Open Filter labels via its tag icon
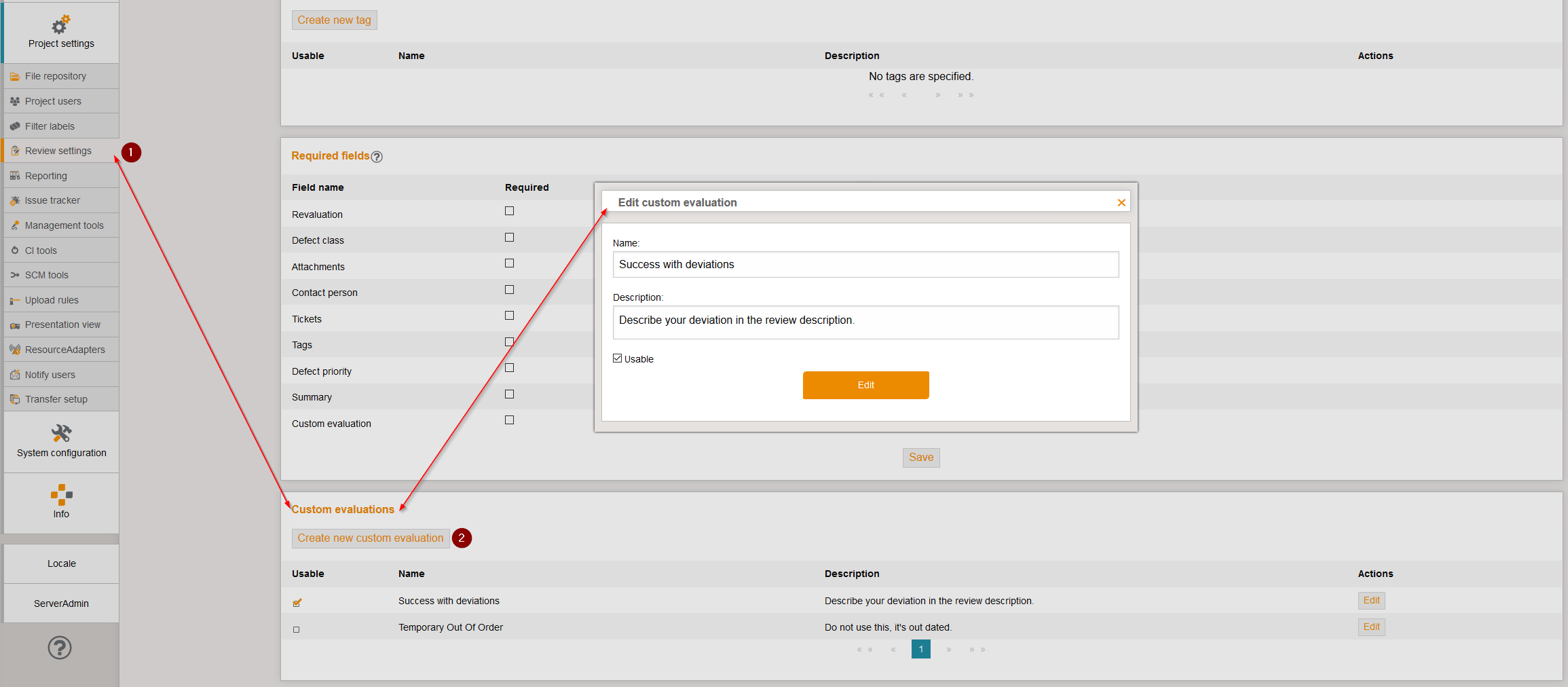Viewport: 1568px width, 687px height. tap(15, 126)
